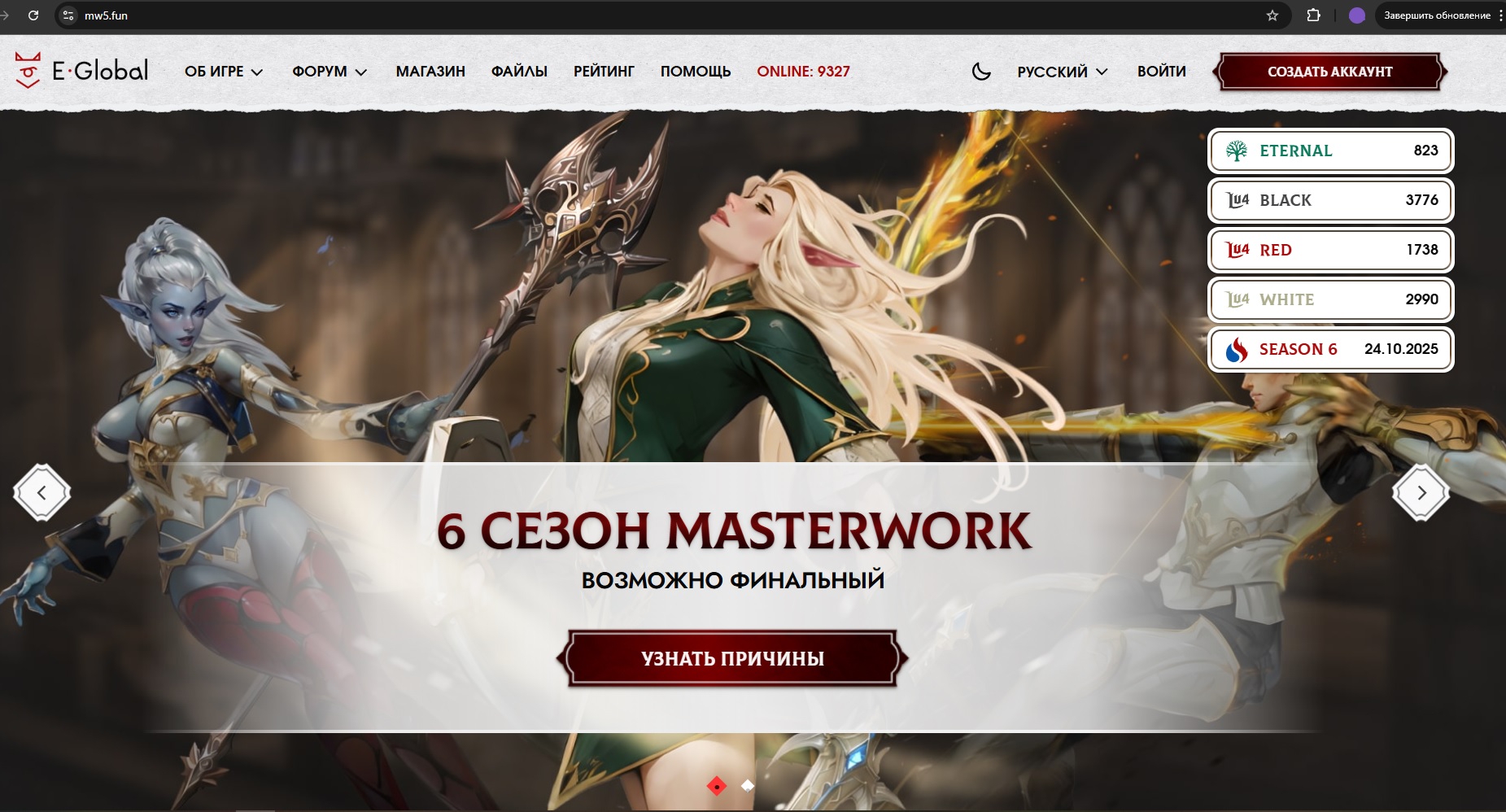Image resolution: width=1506 pixels, height=812 pixels.
Task: Click the Eternal server tree icon
Action: click(x=1237, y=151)
